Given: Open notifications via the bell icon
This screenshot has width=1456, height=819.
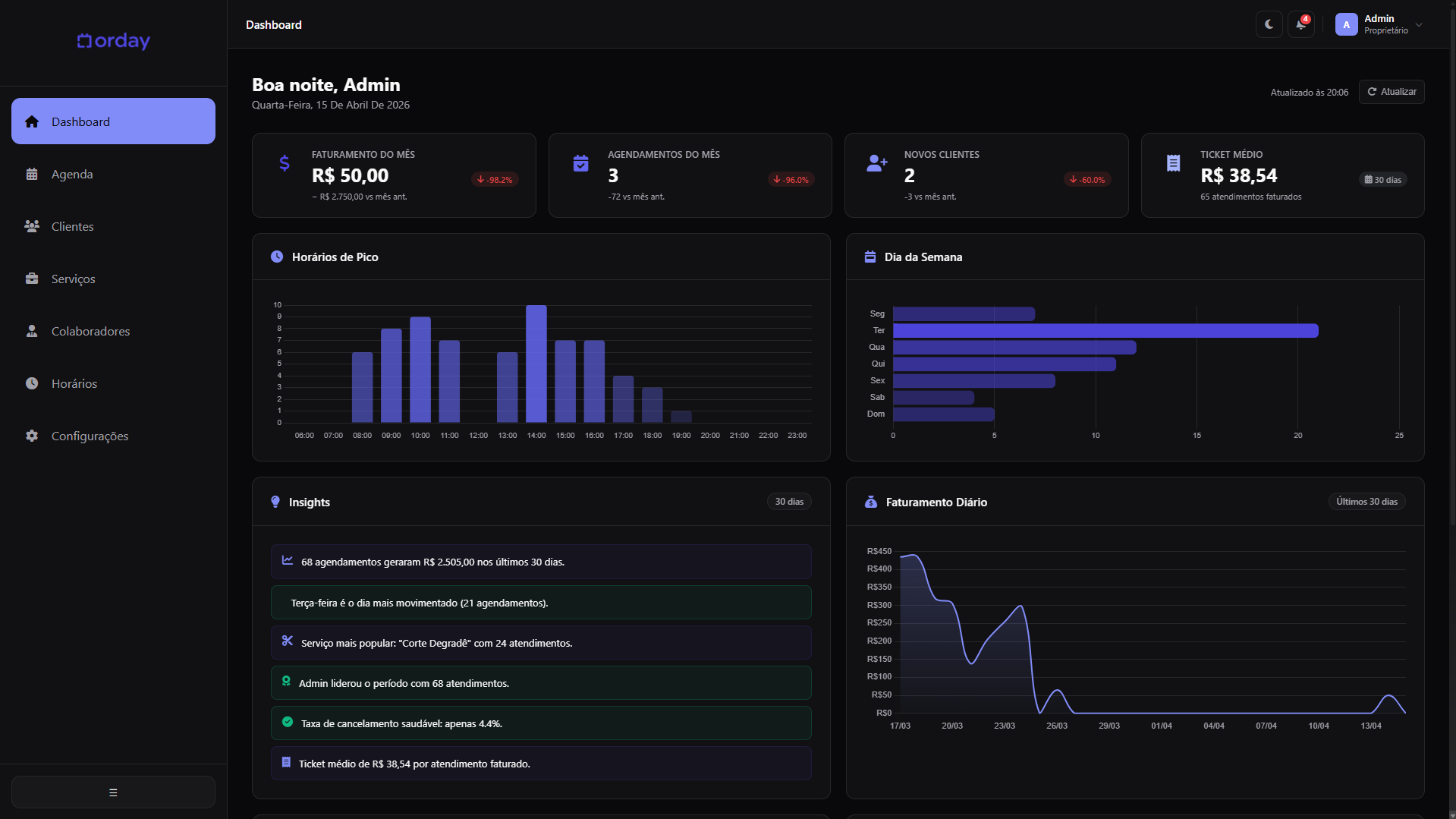Looking at the screenshot, I should point(1300,24).
